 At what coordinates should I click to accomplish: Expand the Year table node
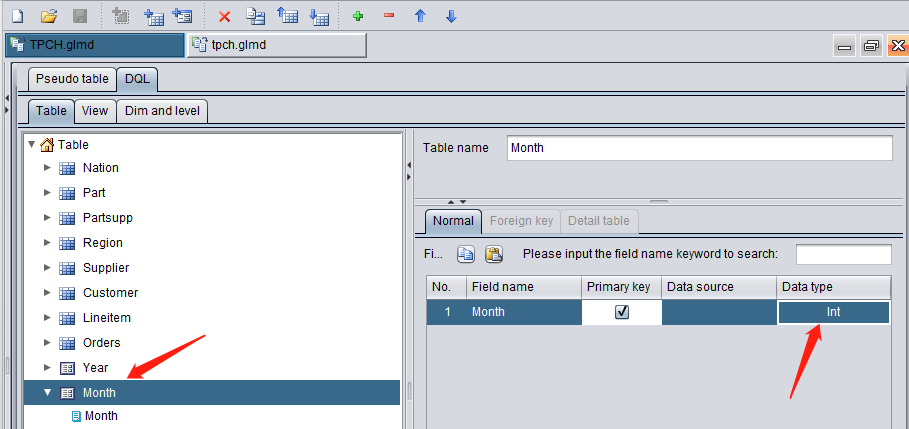(48, 367)
